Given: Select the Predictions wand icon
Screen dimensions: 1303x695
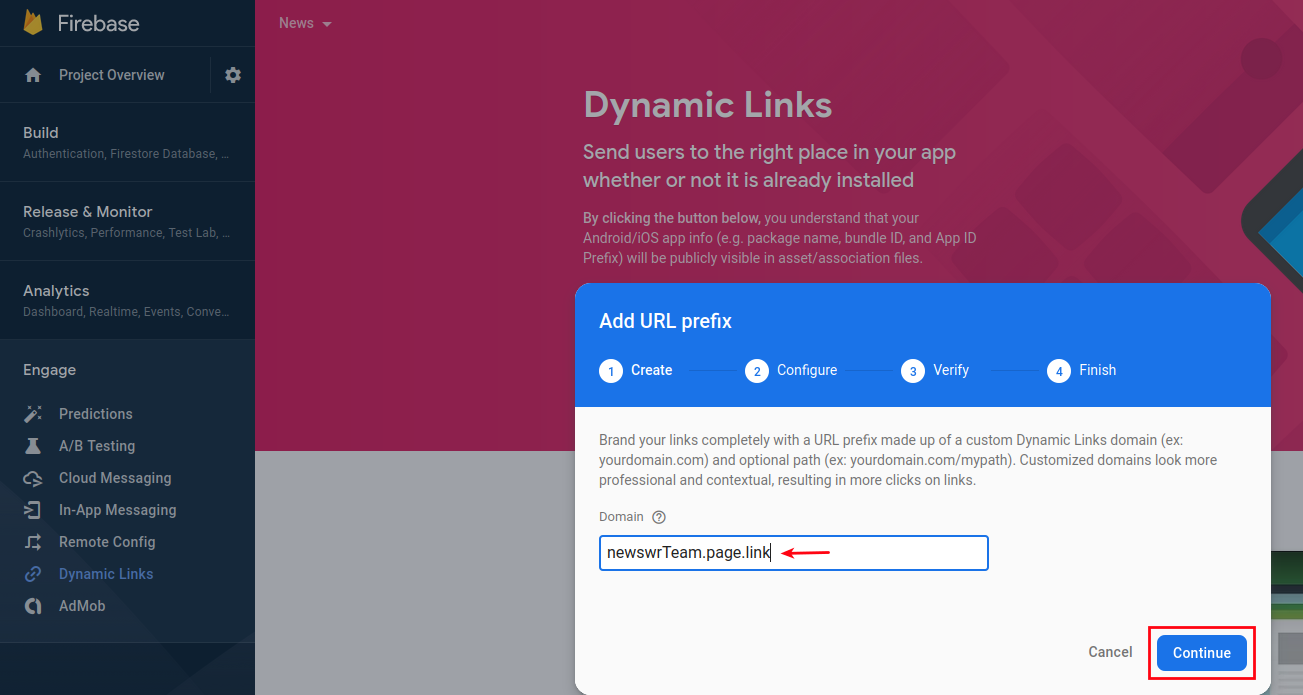Looking at the screenshot, I should [33, 414].
